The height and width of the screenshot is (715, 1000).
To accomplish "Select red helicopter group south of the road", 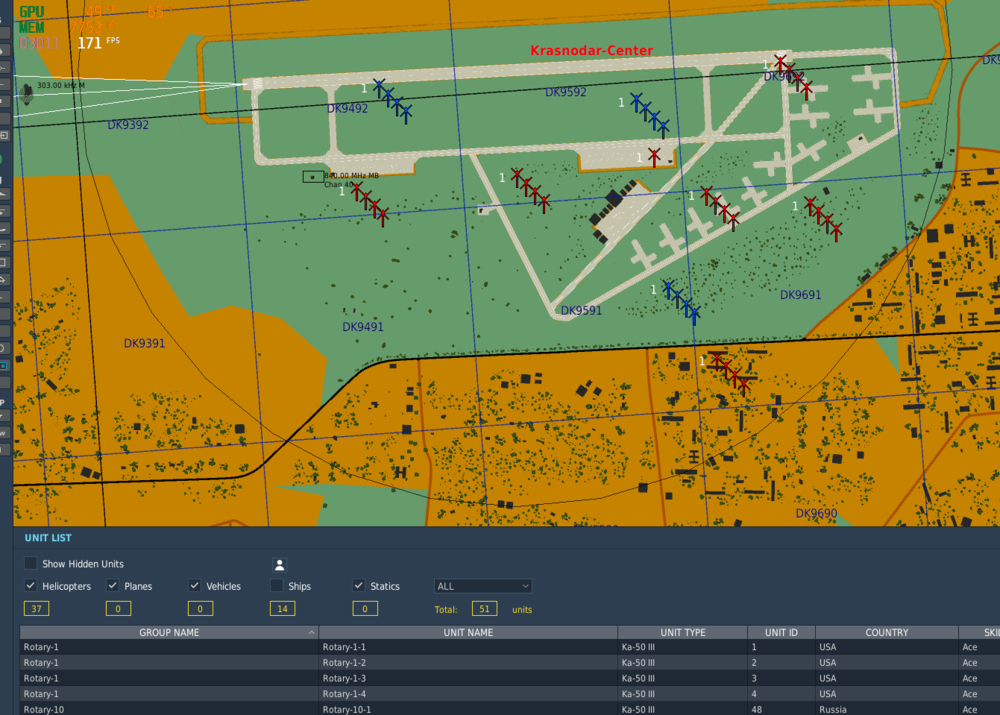I will 730,374.
